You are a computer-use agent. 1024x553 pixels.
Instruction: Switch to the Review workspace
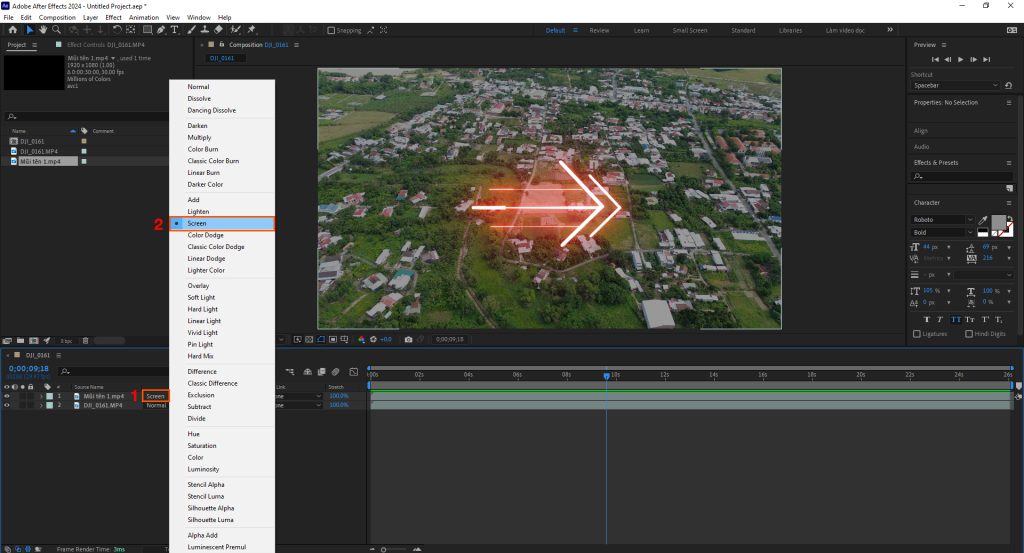pyautogui.click(x=599, y=31)
